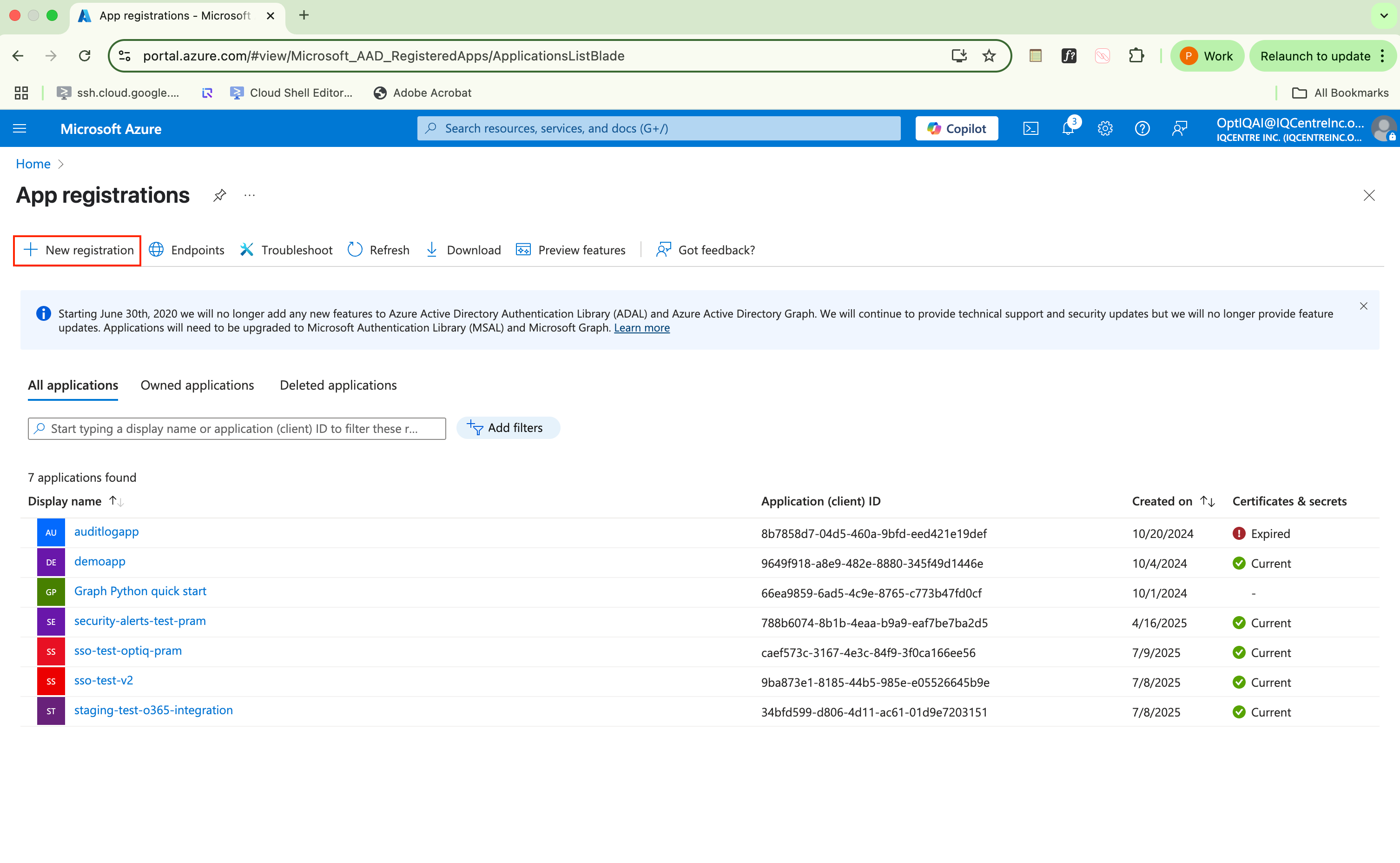
Task: Open the portal settings gear
Action: coord(1105,128)
